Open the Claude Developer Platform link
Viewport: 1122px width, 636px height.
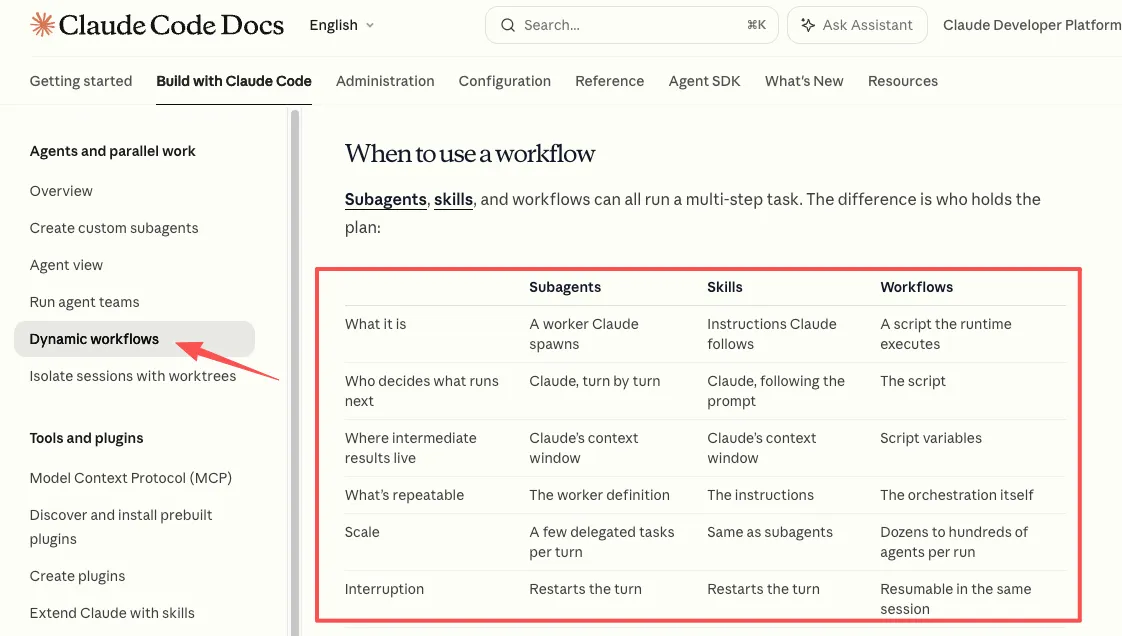(1032, 25)
